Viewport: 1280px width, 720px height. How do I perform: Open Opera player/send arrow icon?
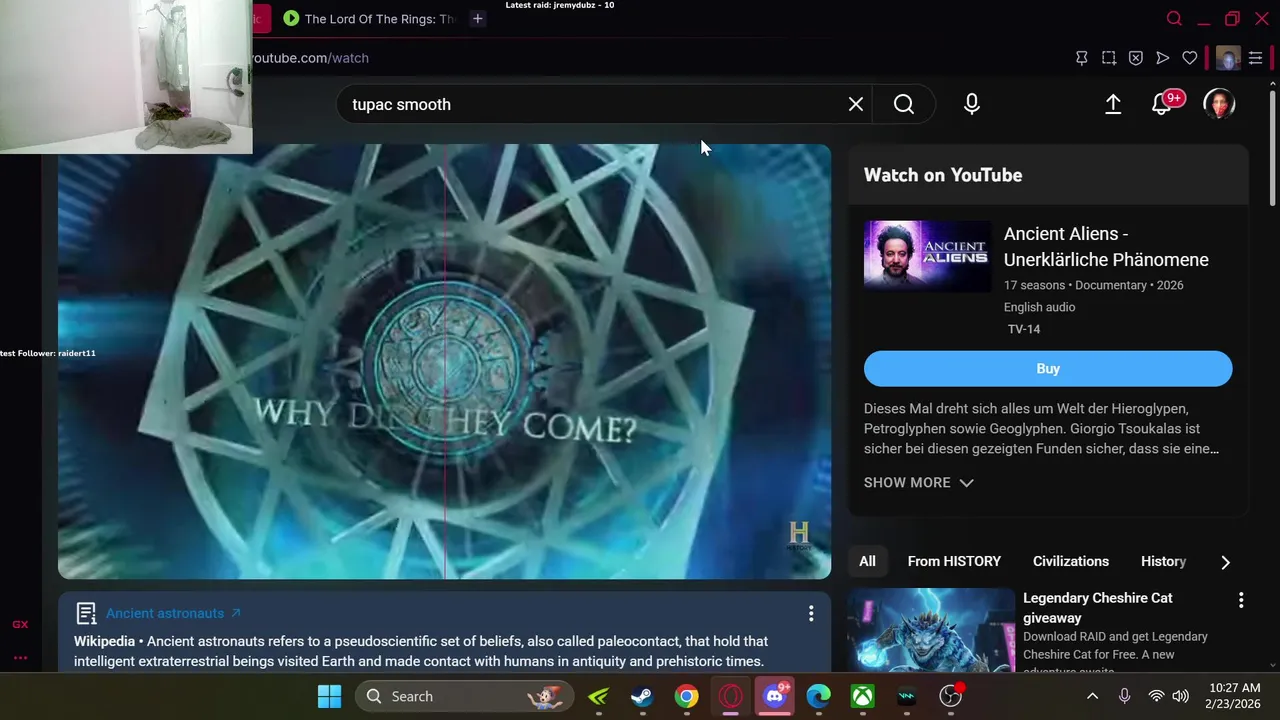point(1163,58)
